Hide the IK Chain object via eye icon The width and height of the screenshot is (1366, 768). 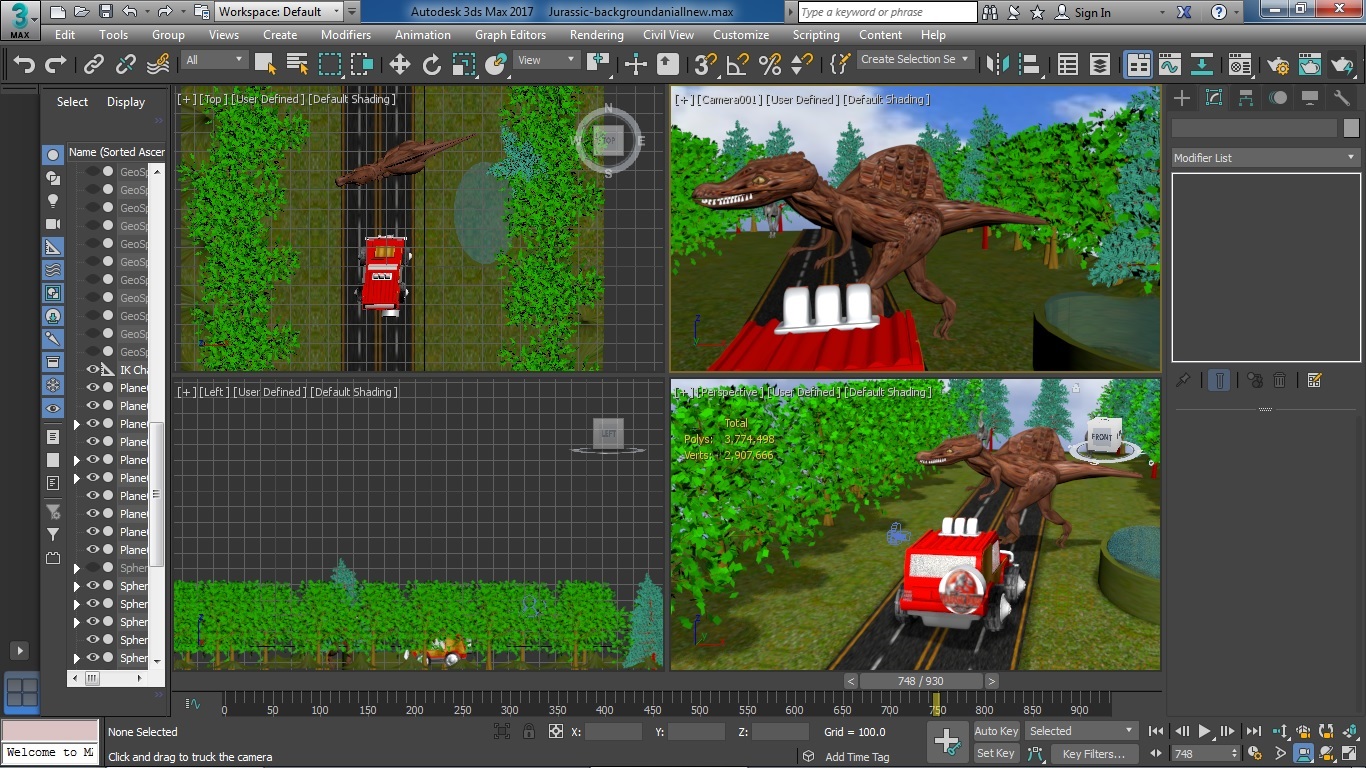[93, 370]
